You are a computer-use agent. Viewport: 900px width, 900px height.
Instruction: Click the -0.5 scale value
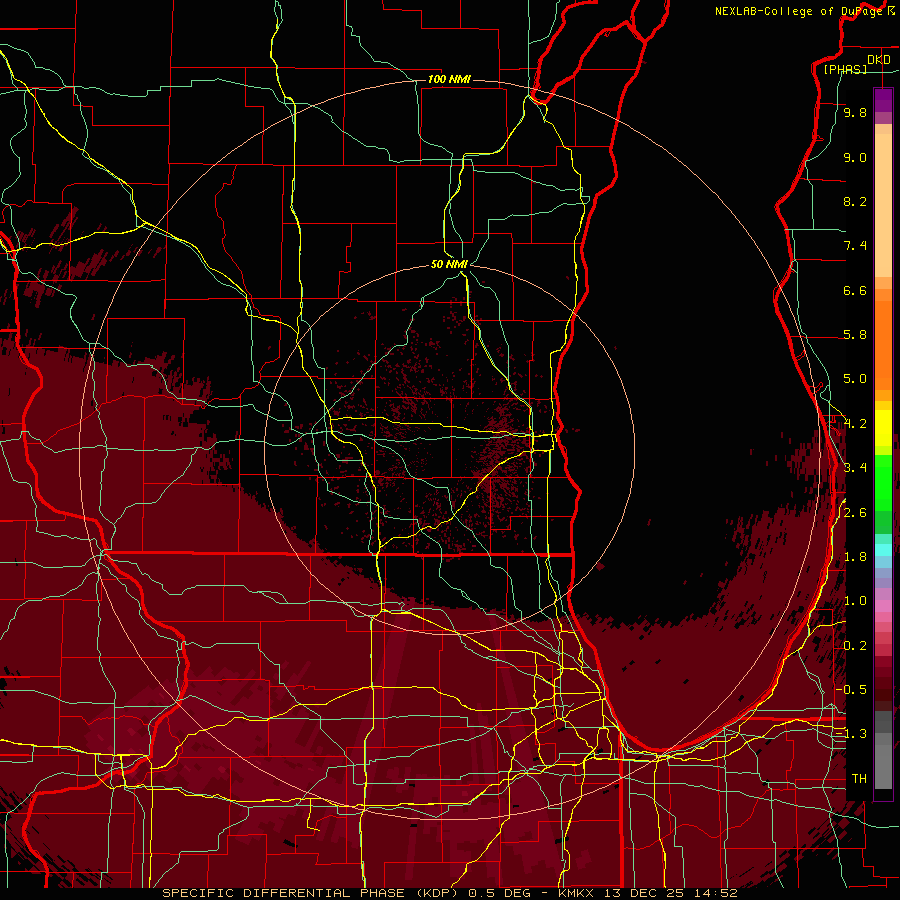click(x=851, y=690)
